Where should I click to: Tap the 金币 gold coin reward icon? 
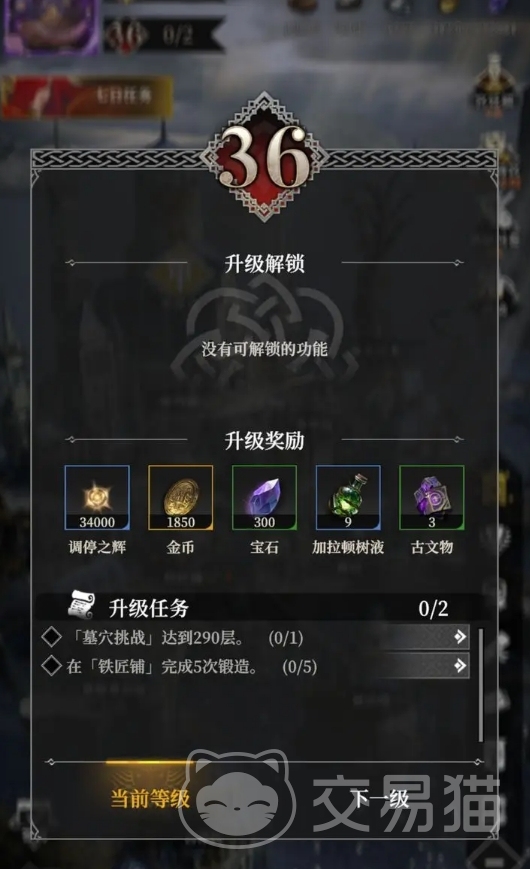(181, 497)
